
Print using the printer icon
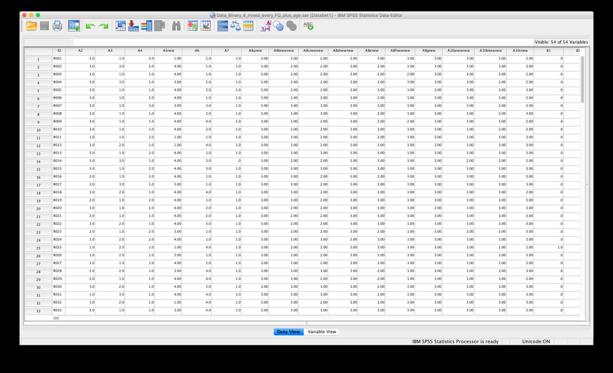pyautogui.click(x=57, y=26)
